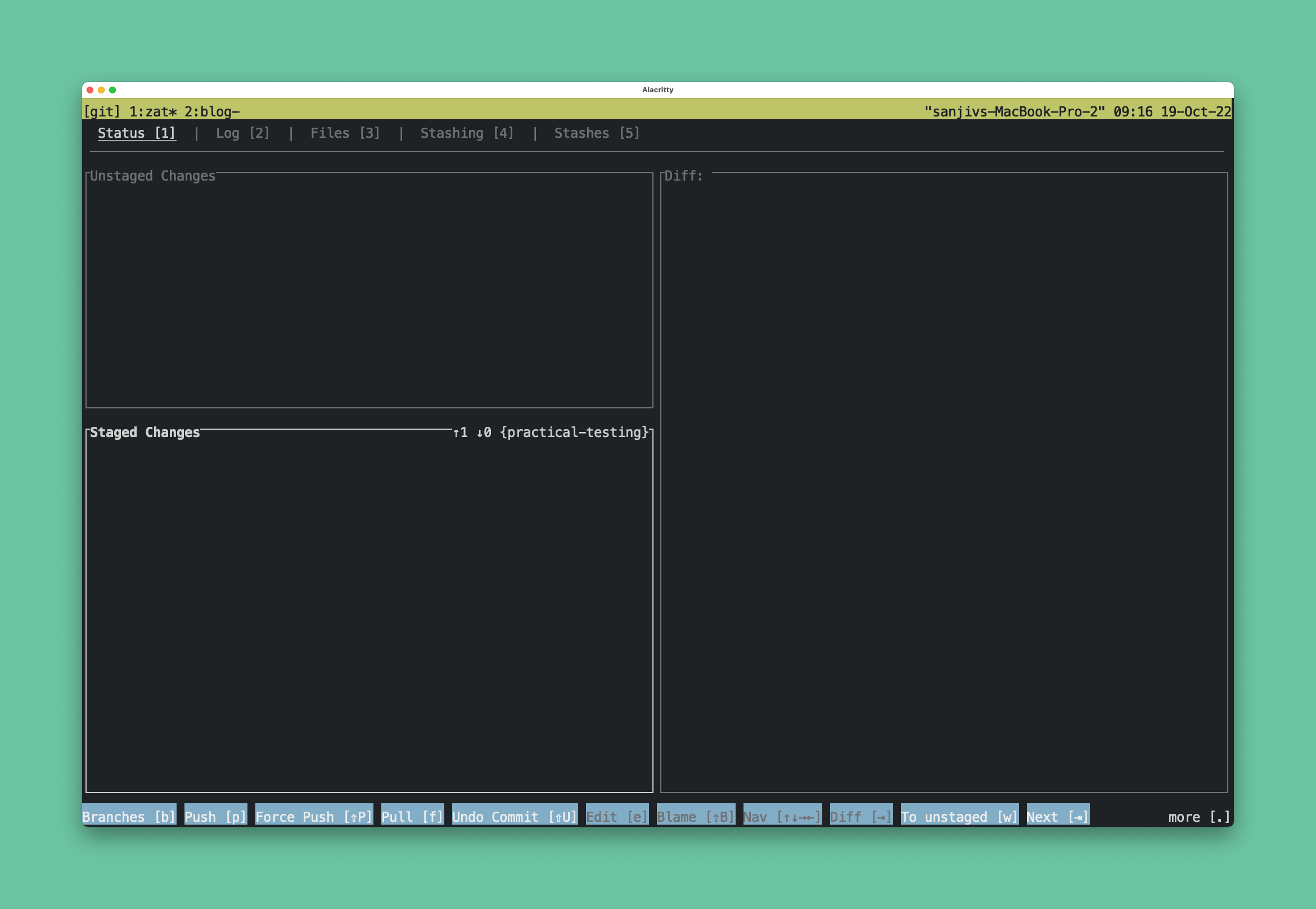The width and height of the screenshot is (1316, 909).
Task: Open Branches [b] command
Action: pyautogui.click(x=129, y=817)
